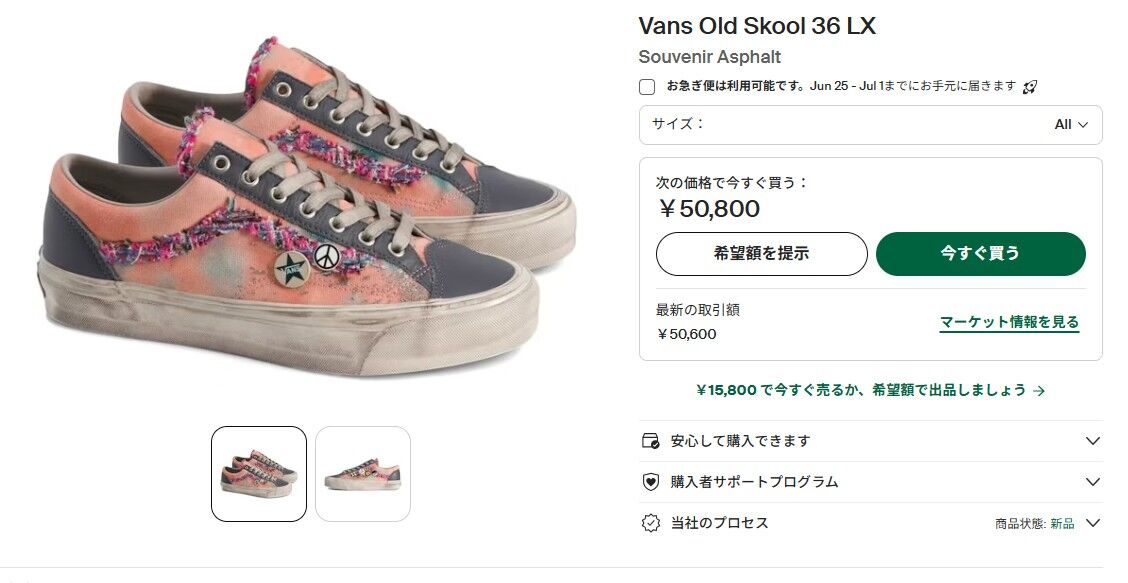The width and height of the screenshot is (1128, 583).
Task: Expand the 購入者サポートプログラム section chevron
Action: 1093,482
